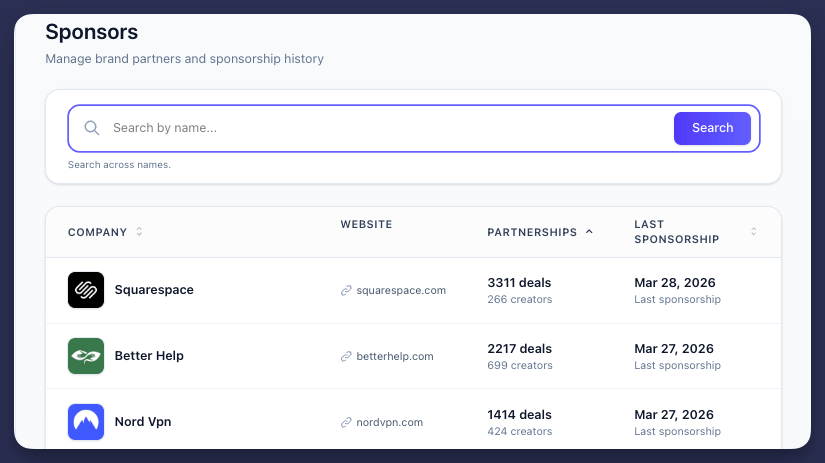The width and height of the screenshot is (825, 463).
Task: Click Mar 27, 2026 date in Nord Vpn row
Action: (x=674, y=415)
